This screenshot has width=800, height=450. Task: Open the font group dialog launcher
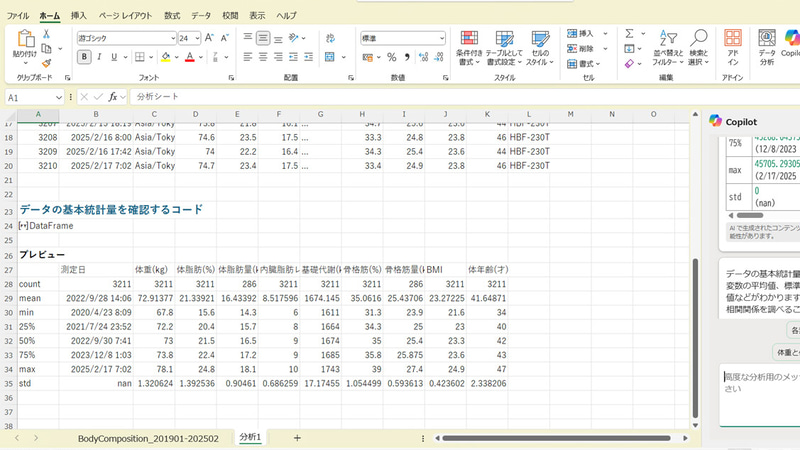[x=231, y=78]
